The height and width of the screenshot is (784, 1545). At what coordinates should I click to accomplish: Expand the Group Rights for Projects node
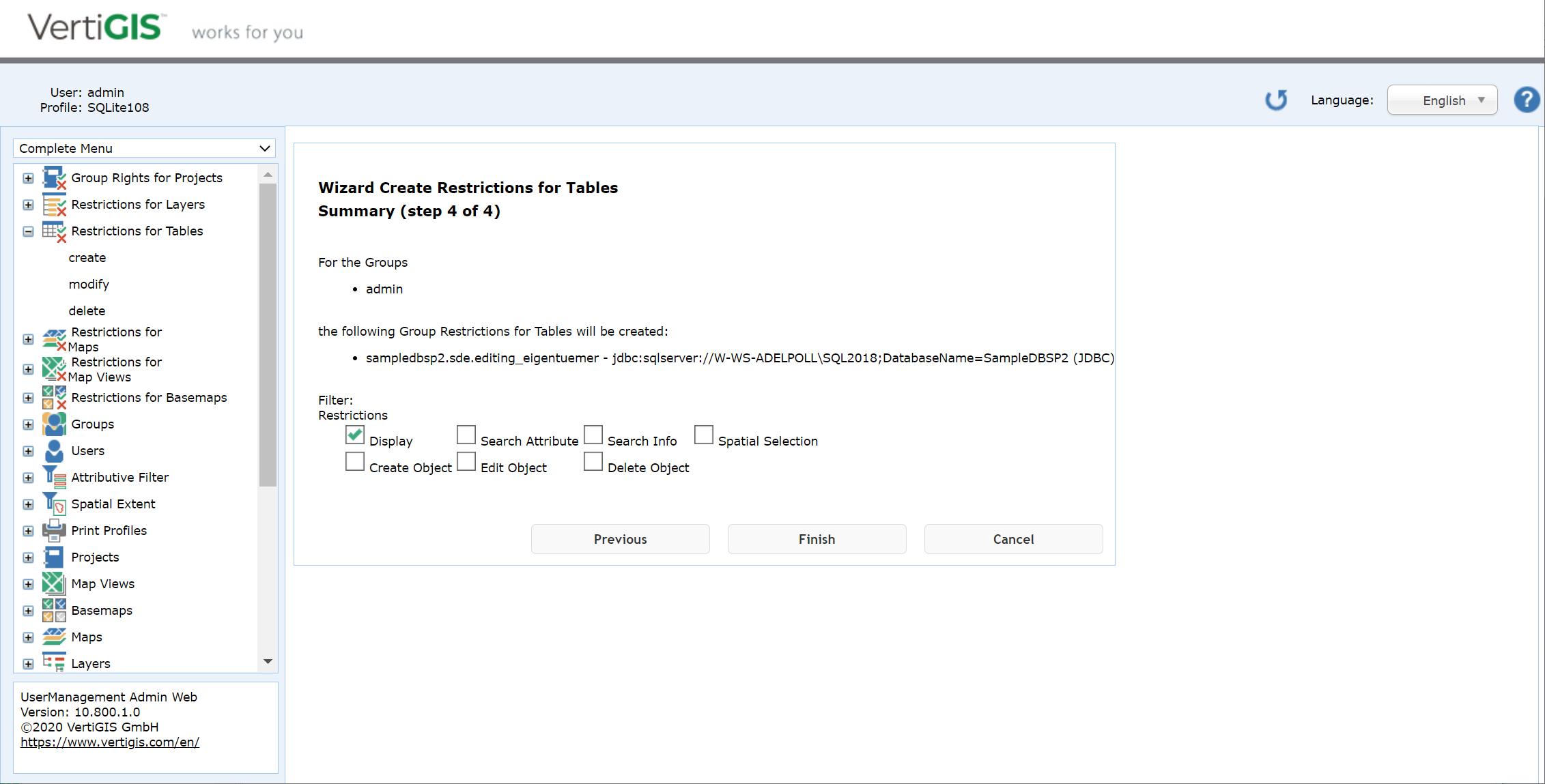[27, 177]
